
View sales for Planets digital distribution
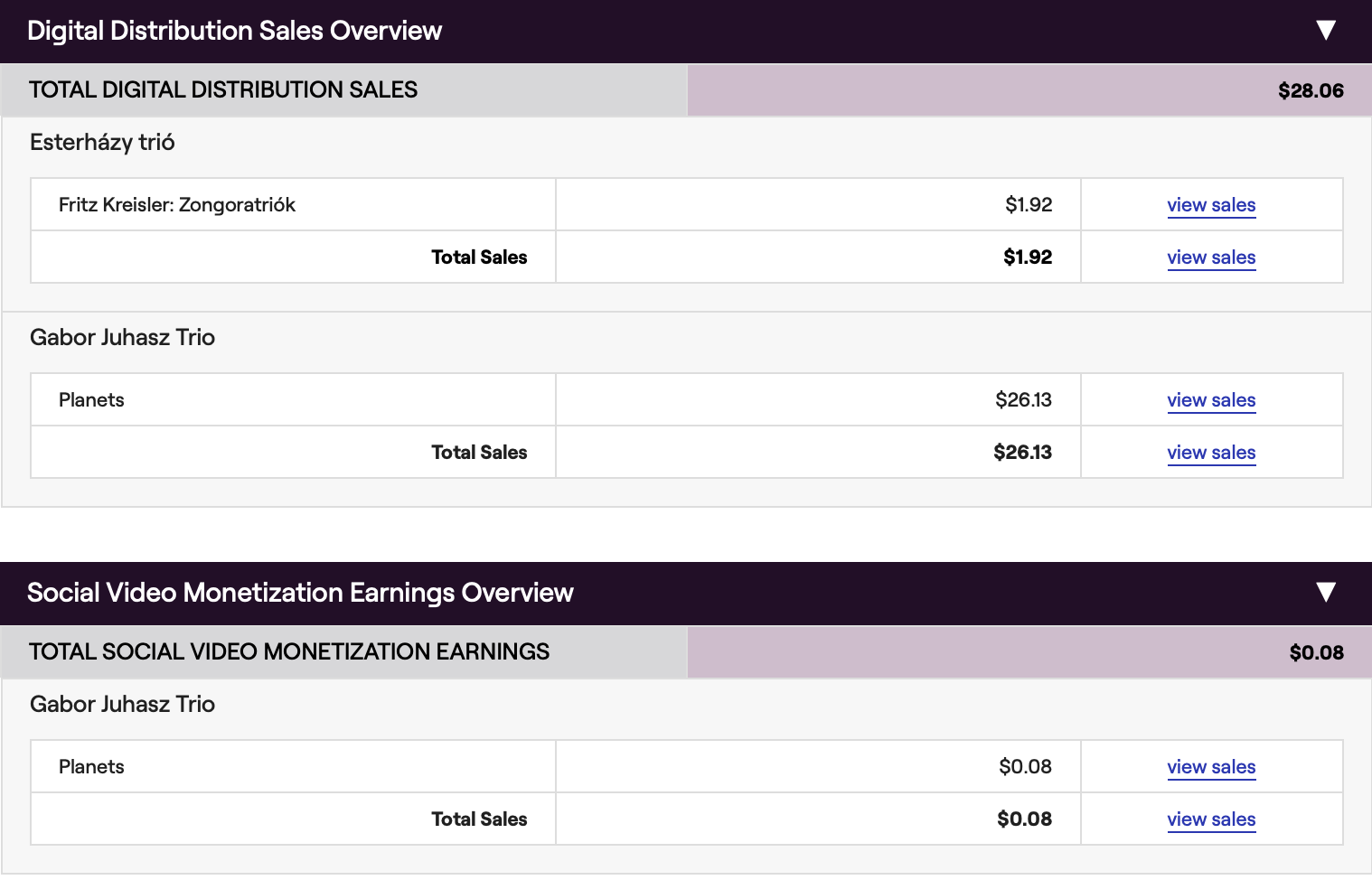click(1211, 400)
